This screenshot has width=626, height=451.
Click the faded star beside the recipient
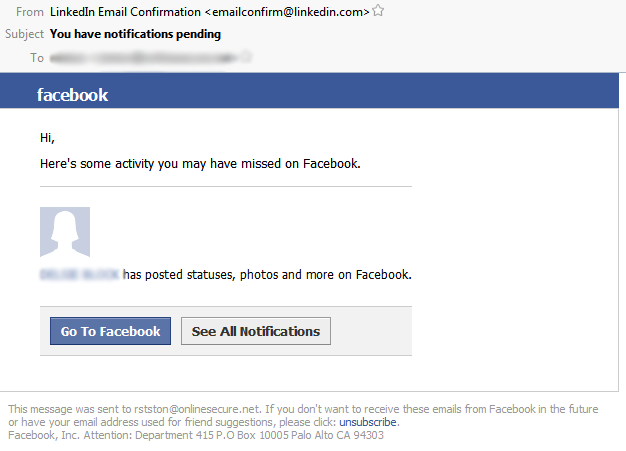(x=246, y=57)
